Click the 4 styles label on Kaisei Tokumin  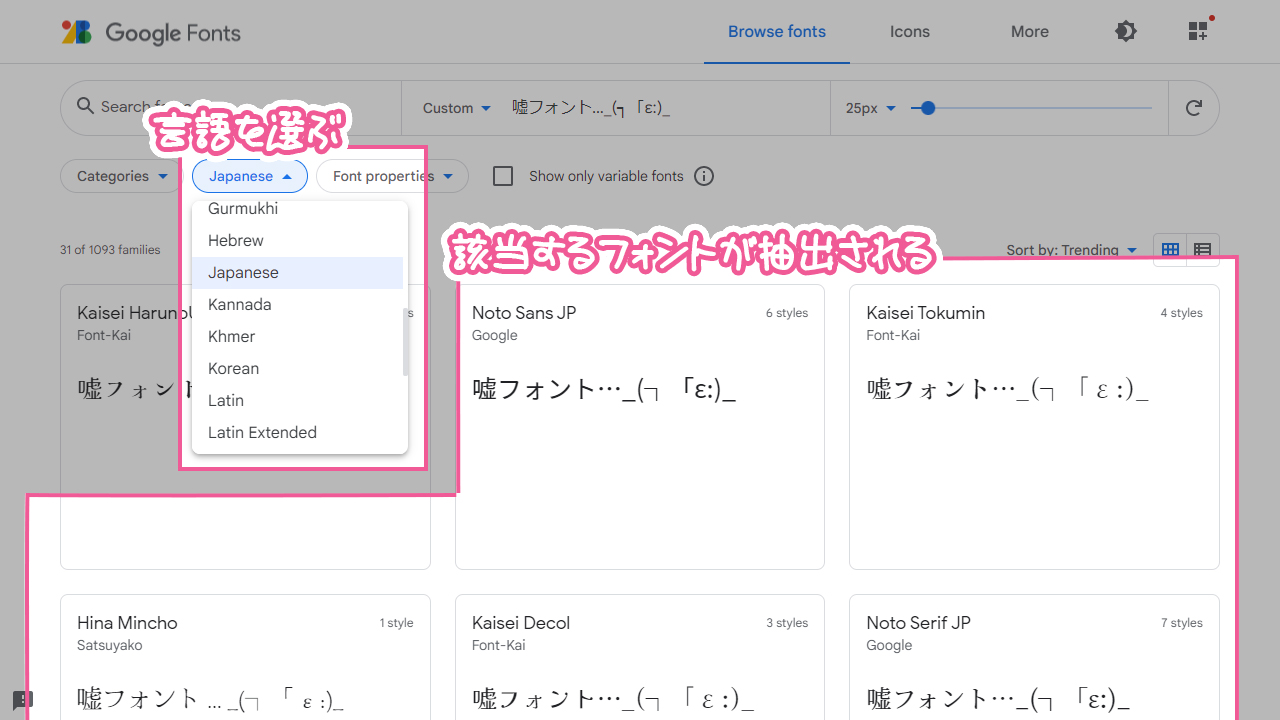1181,313
